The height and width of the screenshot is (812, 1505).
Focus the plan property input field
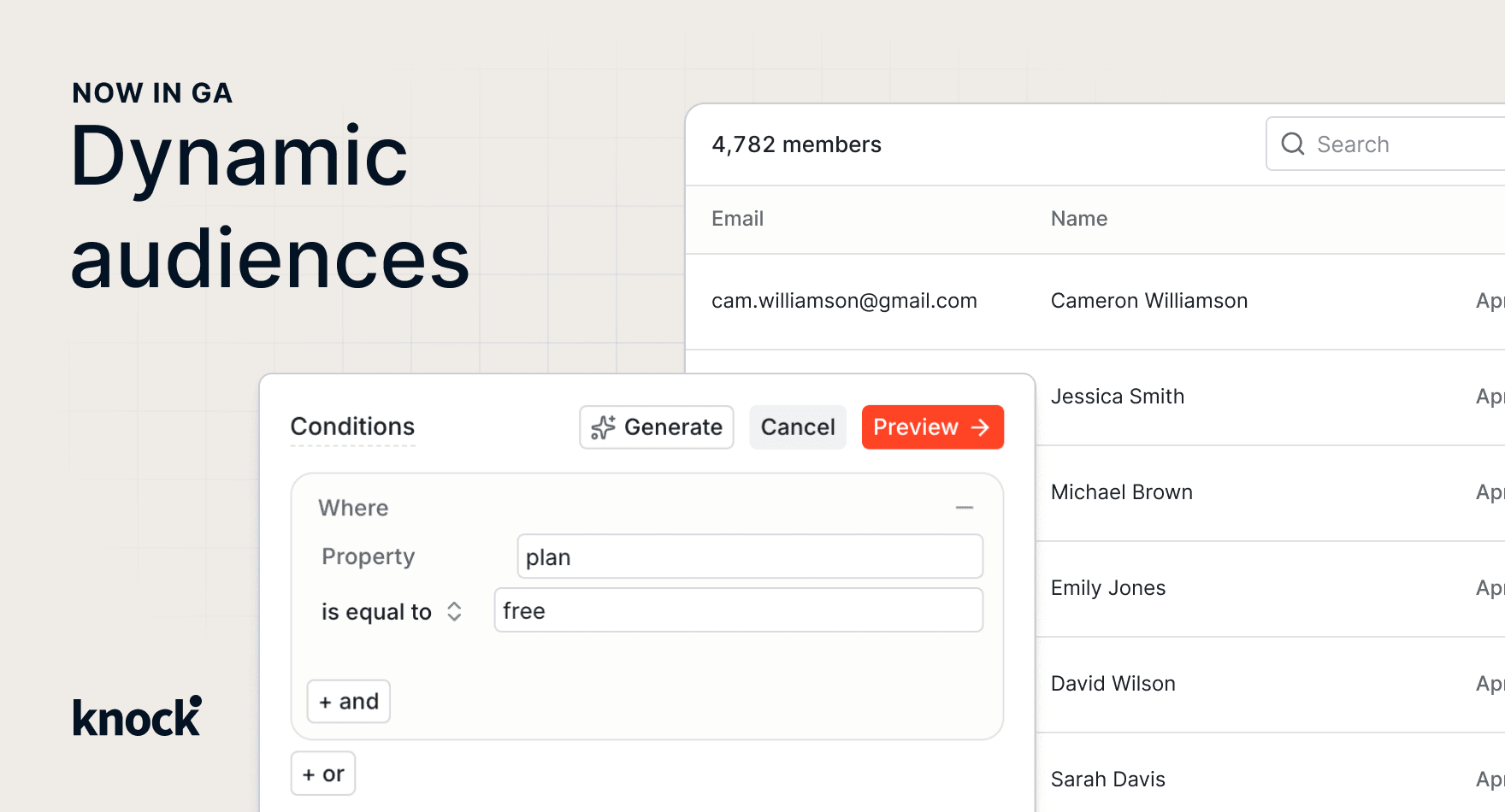[x=750, y=556]
